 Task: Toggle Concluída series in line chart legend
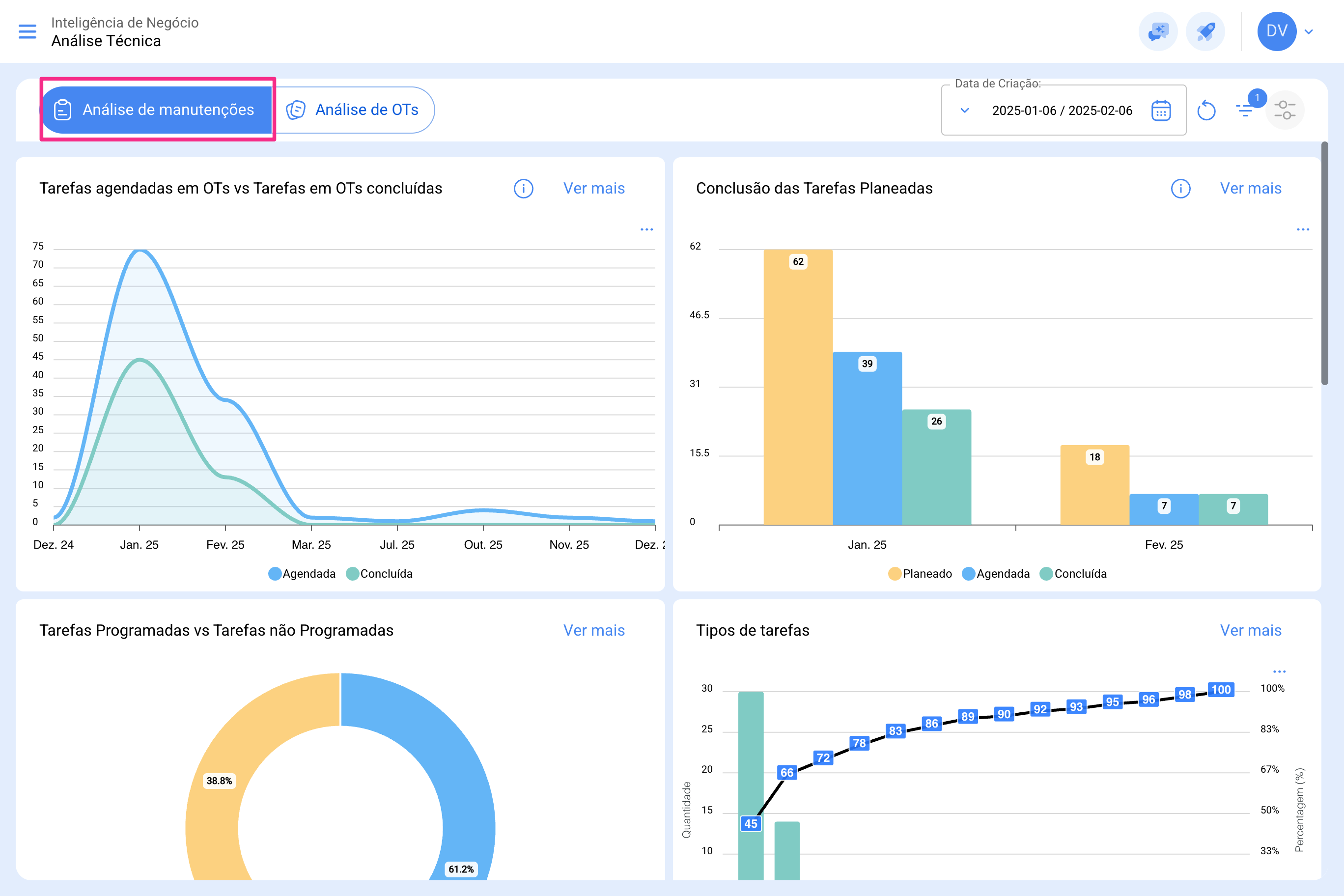click(x=379, y=574)
